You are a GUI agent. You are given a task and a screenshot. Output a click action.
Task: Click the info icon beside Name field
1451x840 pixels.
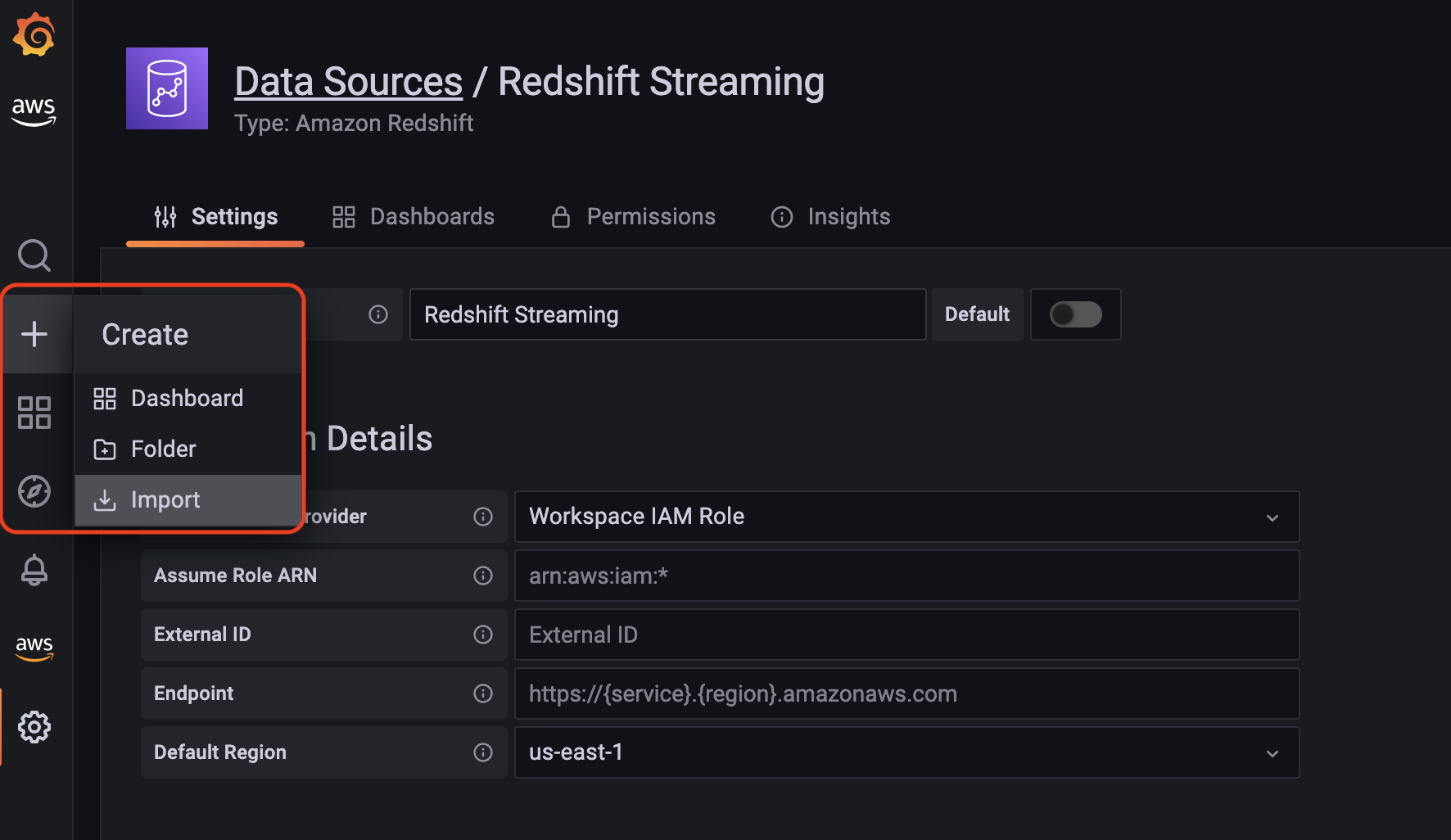coord(378,314)
